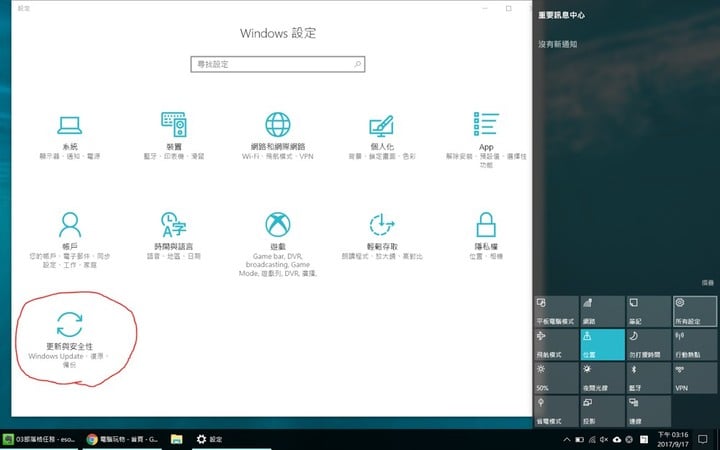Open the 投影 project quick action
The height and width of the screenshot is (450, 720).
click(x=602, y=411)
